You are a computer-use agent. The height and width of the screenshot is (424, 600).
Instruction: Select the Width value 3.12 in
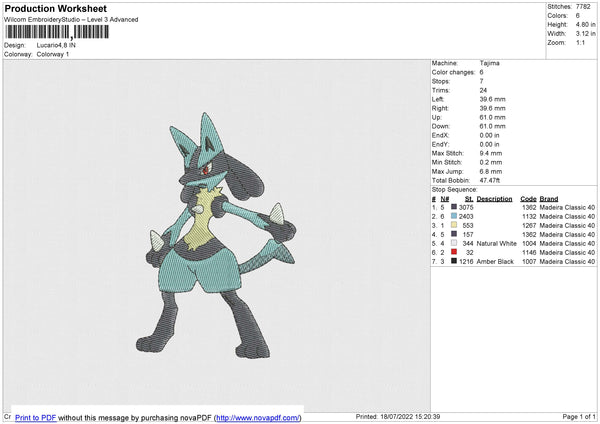pyautogui.click(x=585, y=34)
